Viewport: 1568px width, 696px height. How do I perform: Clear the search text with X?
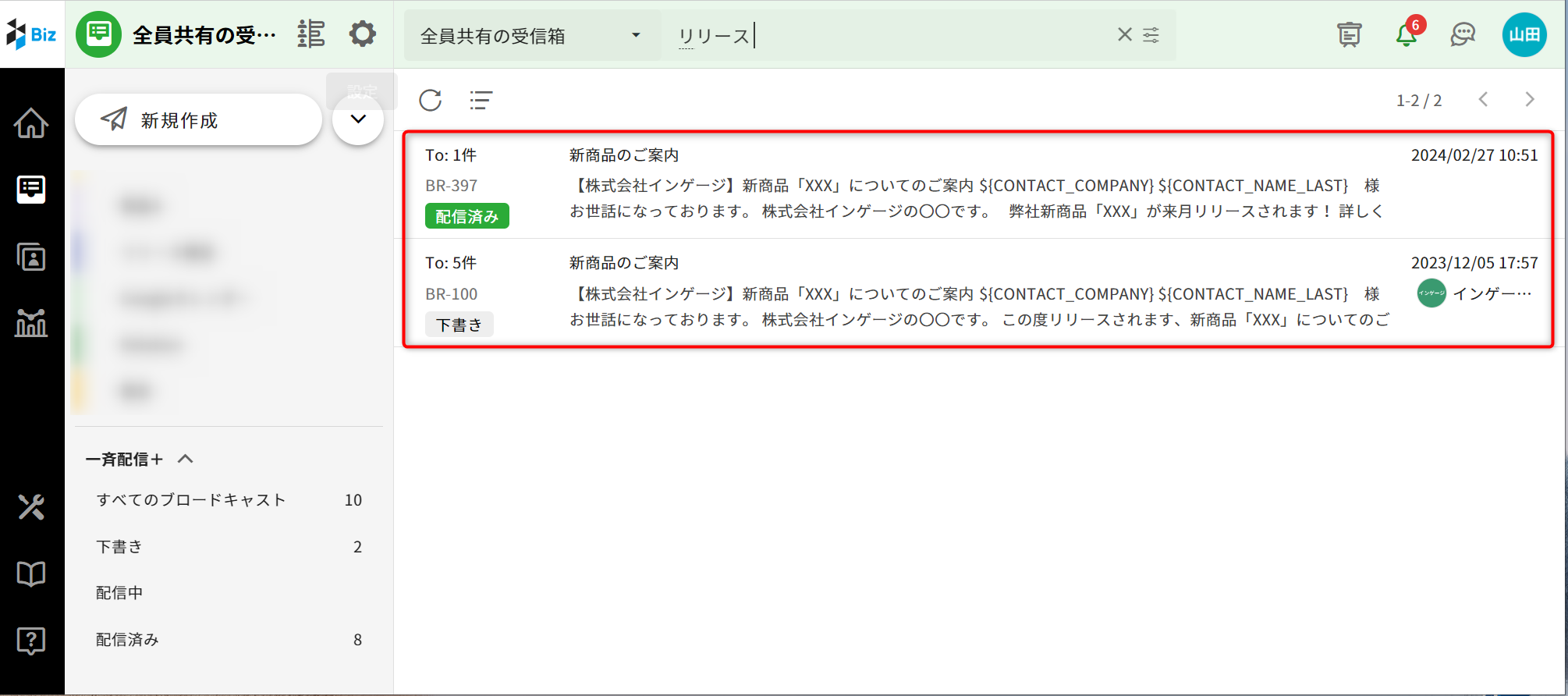1124,34
